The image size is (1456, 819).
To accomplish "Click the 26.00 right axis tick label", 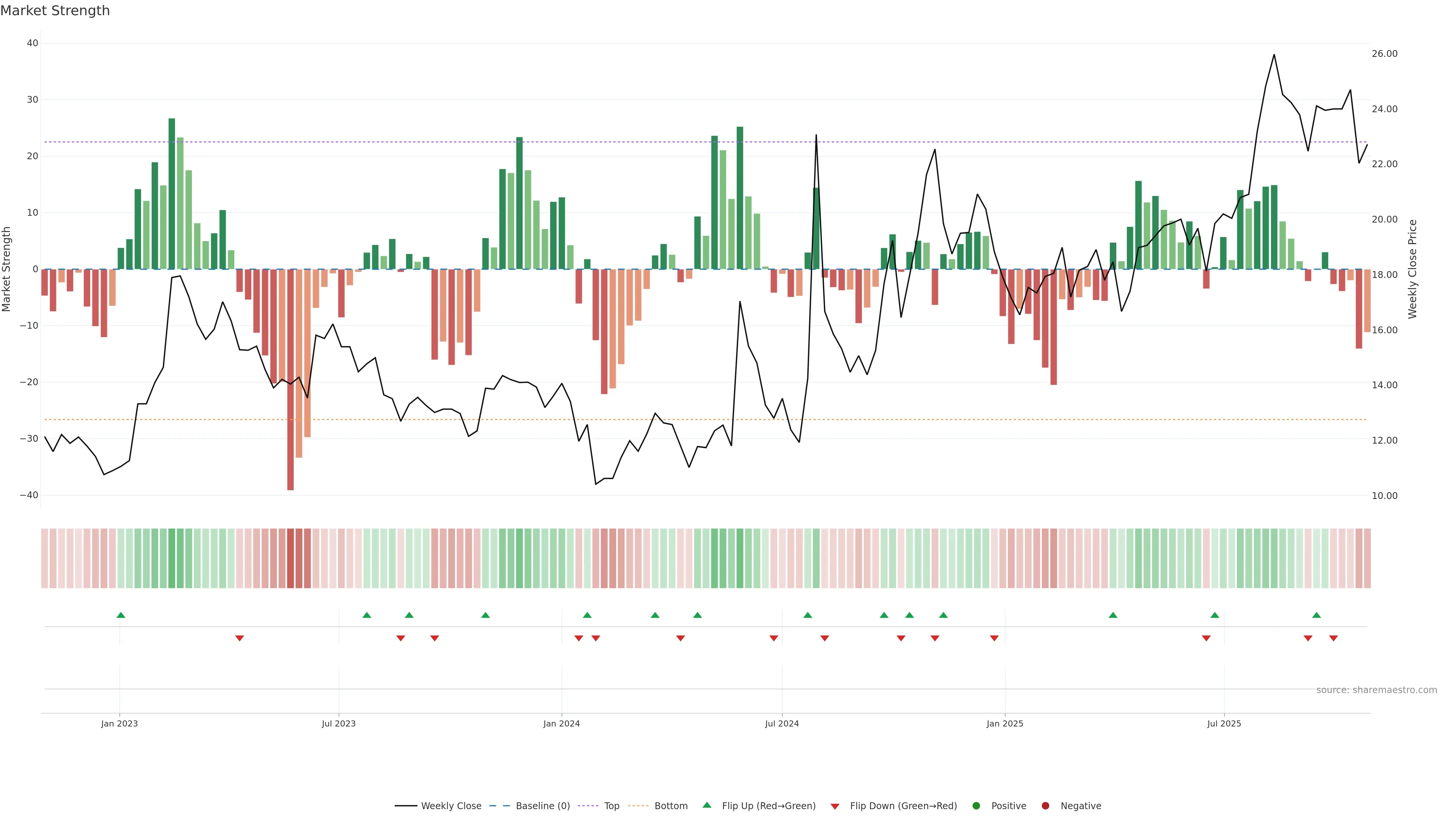I will 1384,54.
